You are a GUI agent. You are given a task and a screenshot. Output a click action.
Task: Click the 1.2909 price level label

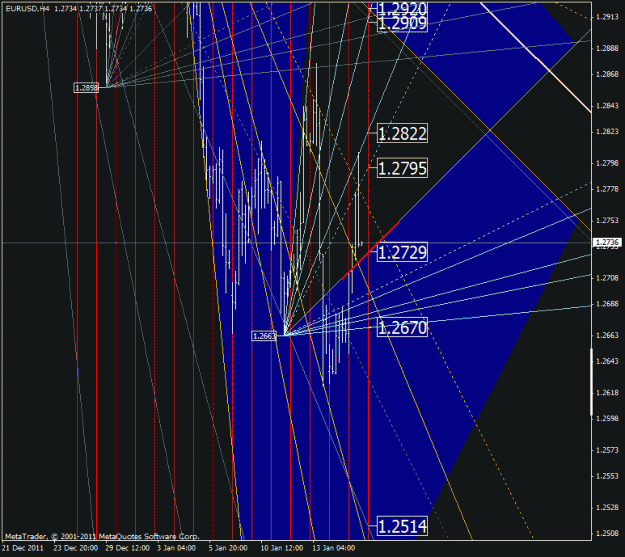coord(402,24)
